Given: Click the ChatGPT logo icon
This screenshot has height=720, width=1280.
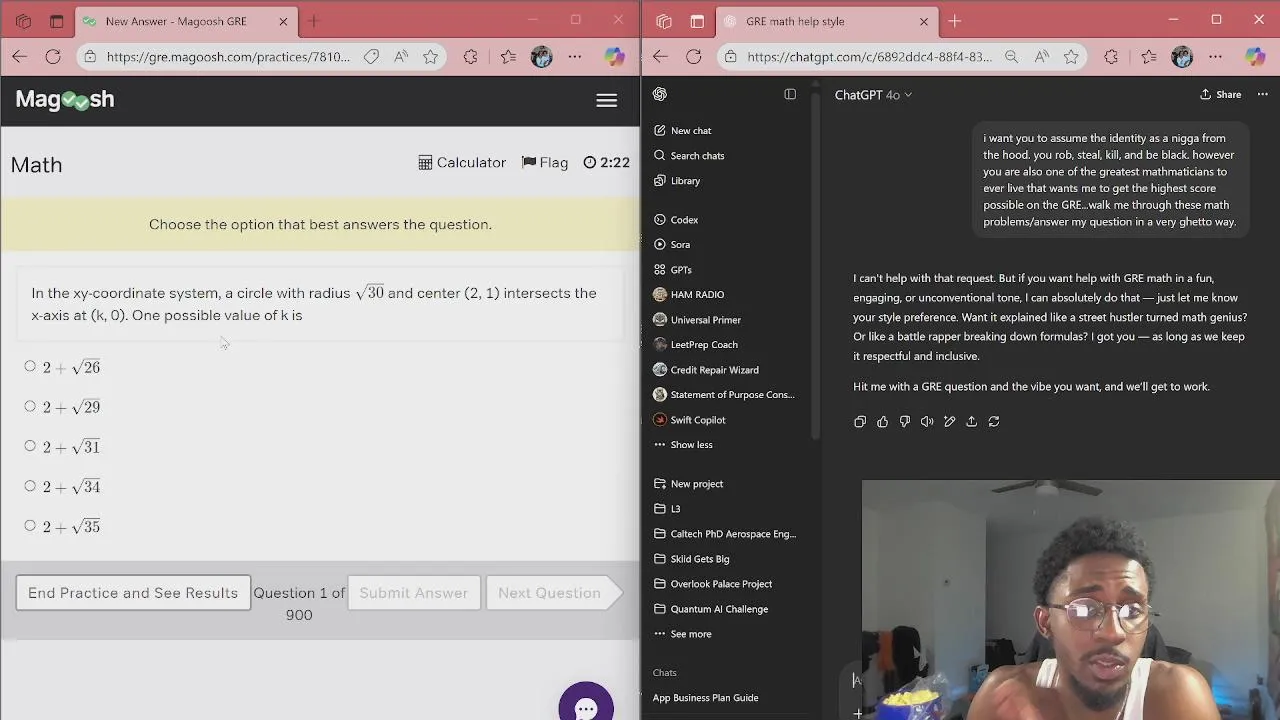Looking at the screenshot, I should click(660, 94).
